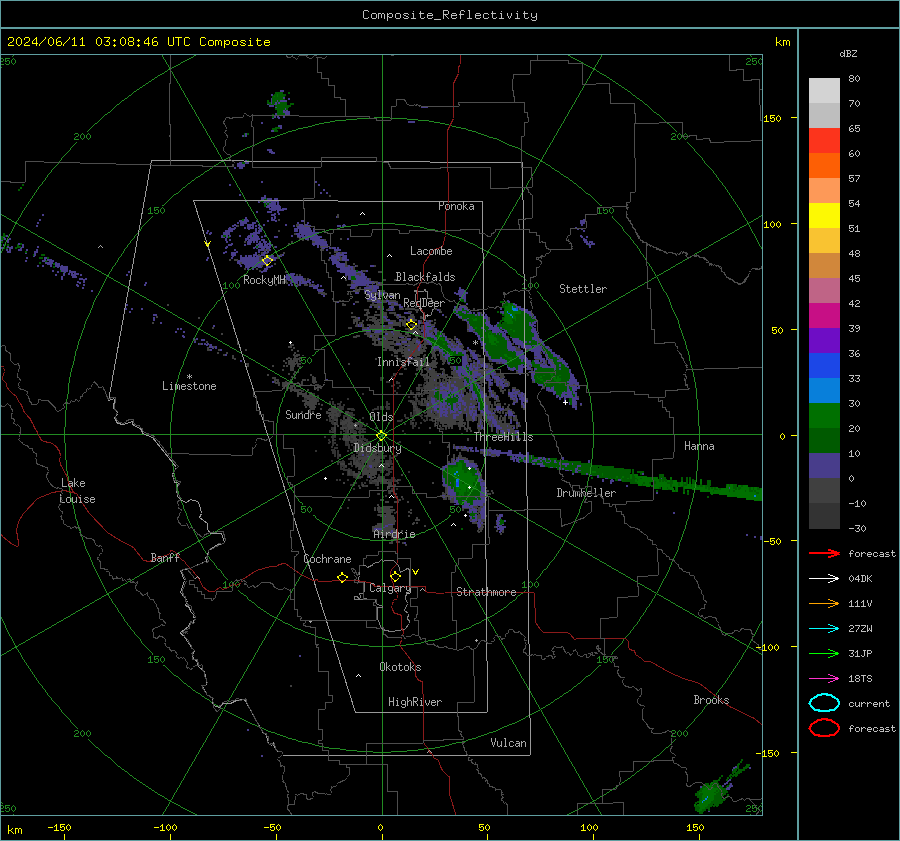Click the Brooks town label

pyautogui.click(x=711, y=700)
